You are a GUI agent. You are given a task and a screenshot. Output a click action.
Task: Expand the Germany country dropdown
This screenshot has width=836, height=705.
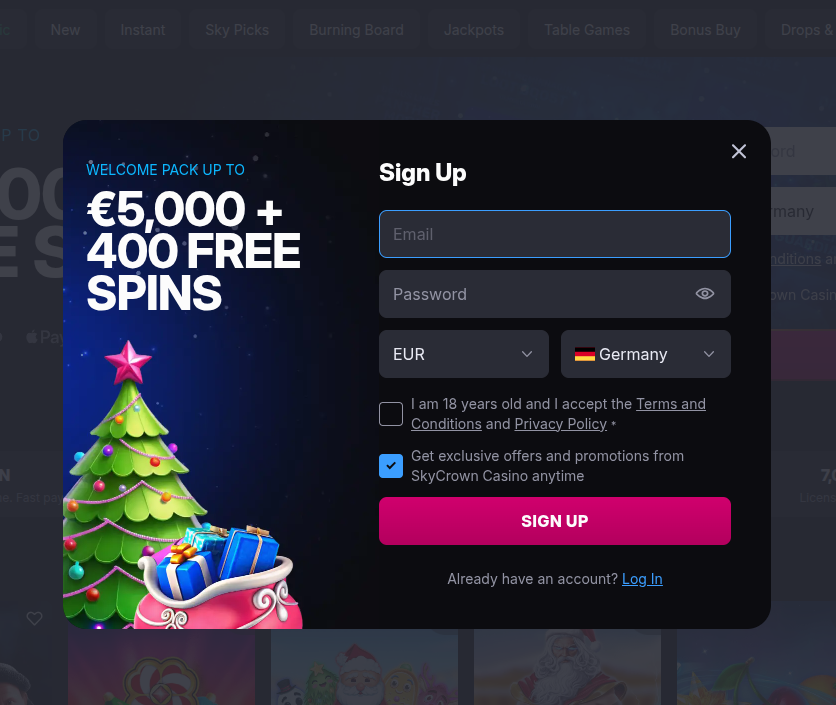click(645, 354)
